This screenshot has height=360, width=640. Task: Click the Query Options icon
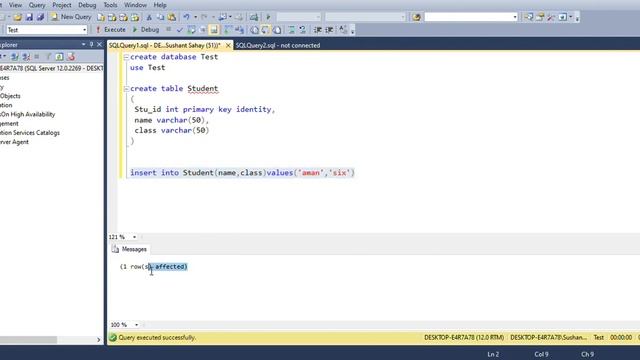[202, 30]
